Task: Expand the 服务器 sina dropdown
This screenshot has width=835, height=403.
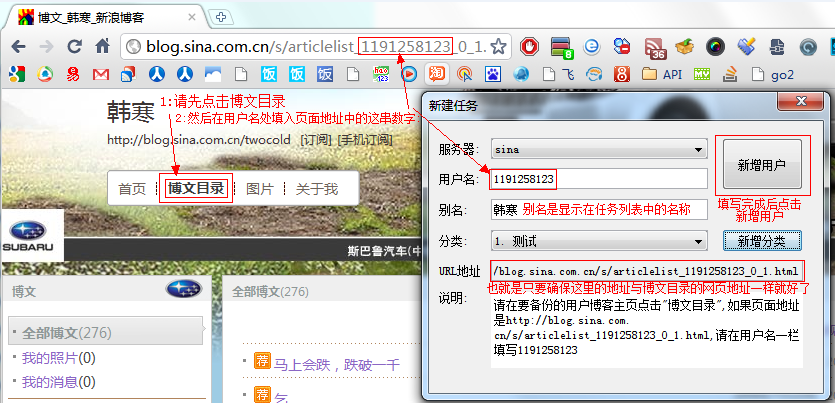Action: [600, 150]
